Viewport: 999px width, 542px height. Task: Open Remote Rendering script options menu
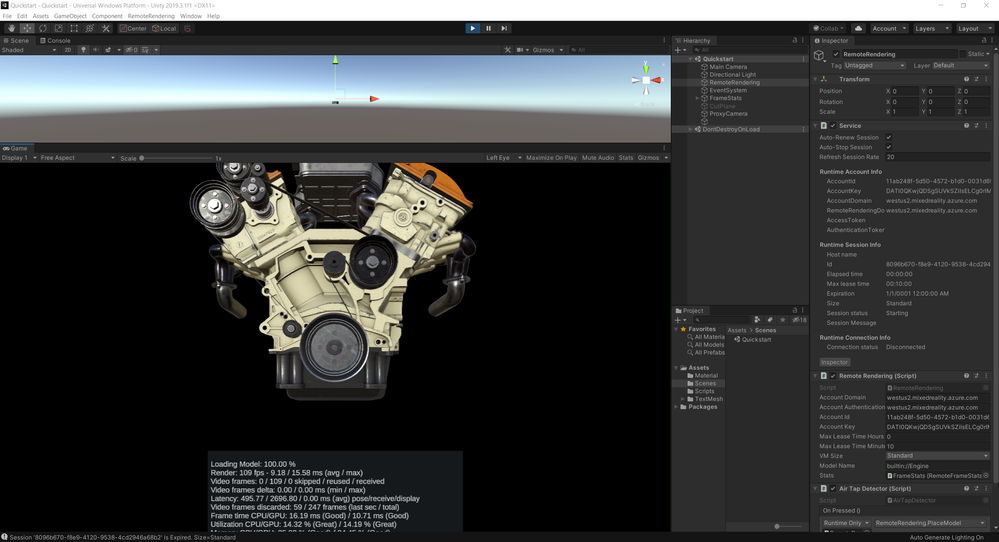pyautogui.click(x=986, y=376)
